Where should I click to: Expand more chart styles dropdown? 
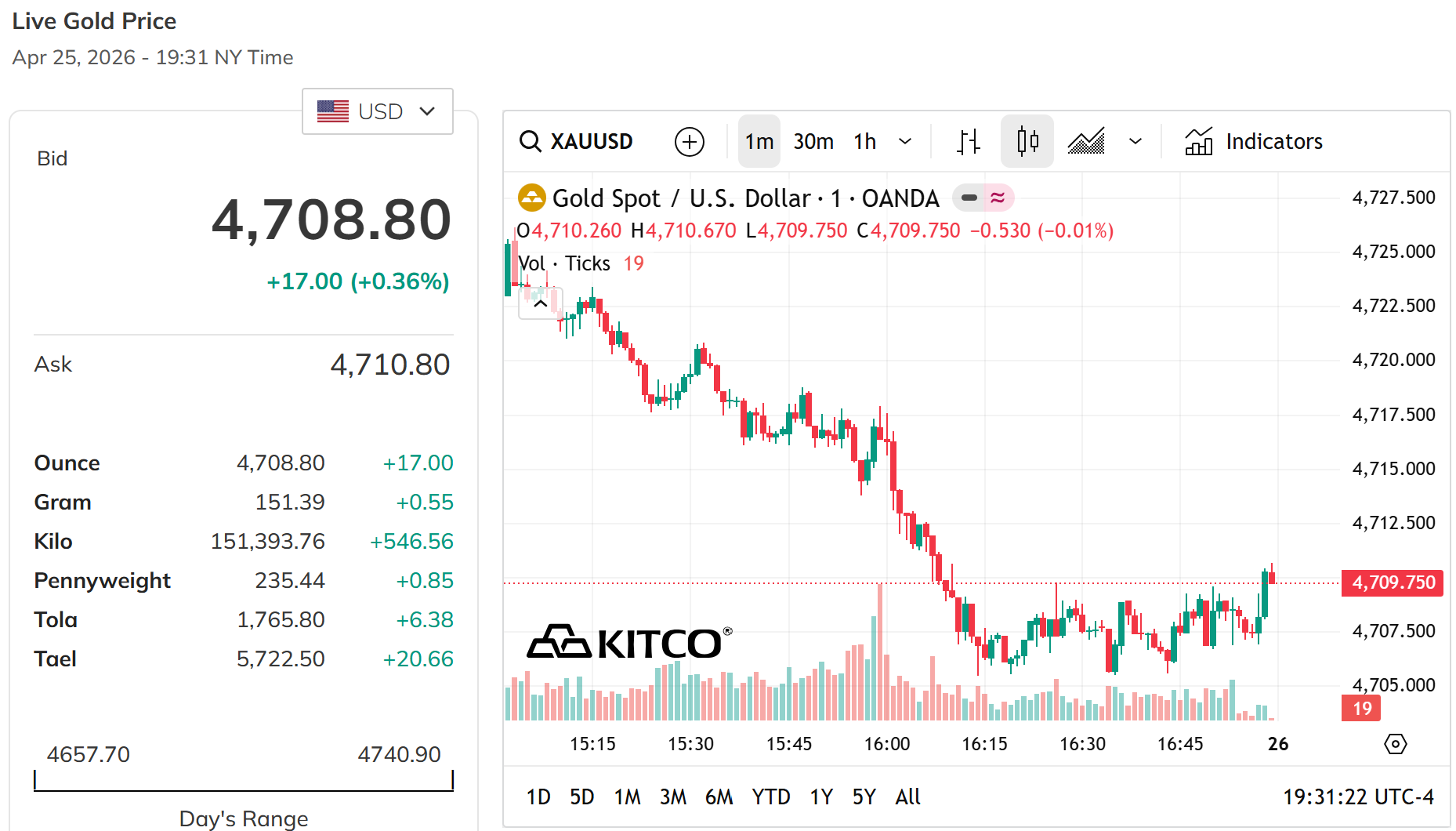tap(1135, 142)
